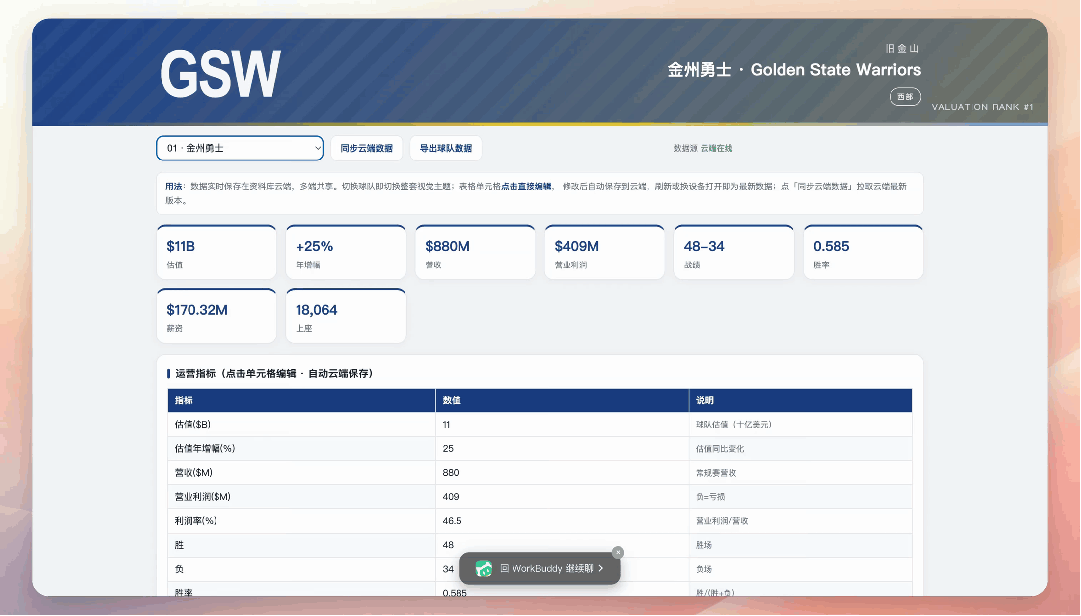Click the 运营指标 section heading
Image resolution: width=1081 pixels, height=616 pixels.
[274, 373]
